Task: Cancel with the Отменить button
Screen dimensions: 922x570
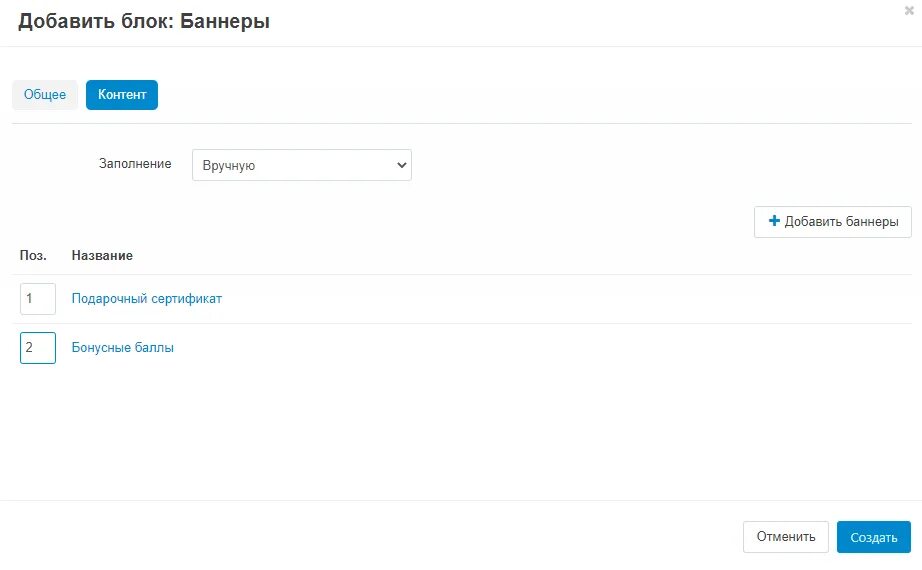Action: (786, 536)
